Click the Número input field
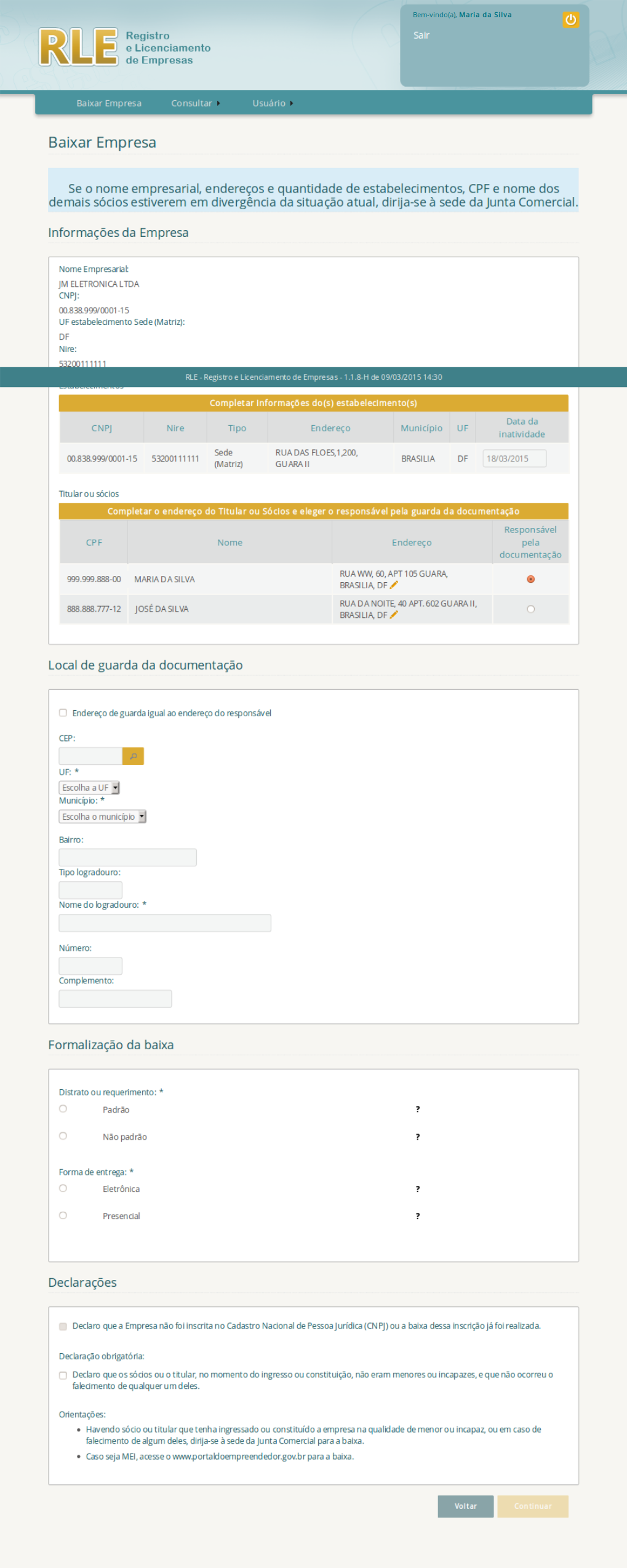The image size is (627, 1568). tap(90, 966)
